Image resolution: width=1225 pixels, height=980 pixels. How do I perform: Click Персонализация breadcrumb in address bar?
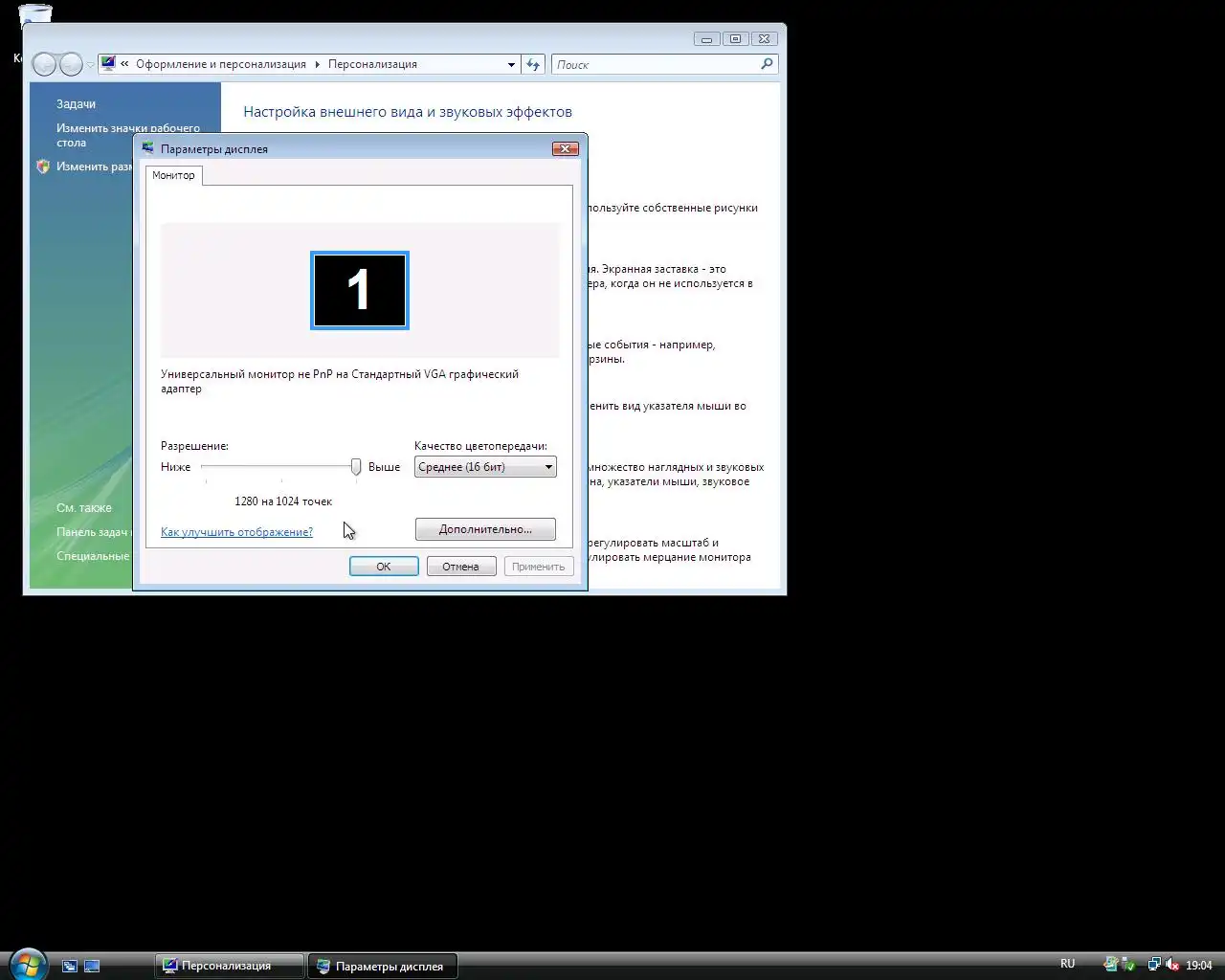point(372,64)
